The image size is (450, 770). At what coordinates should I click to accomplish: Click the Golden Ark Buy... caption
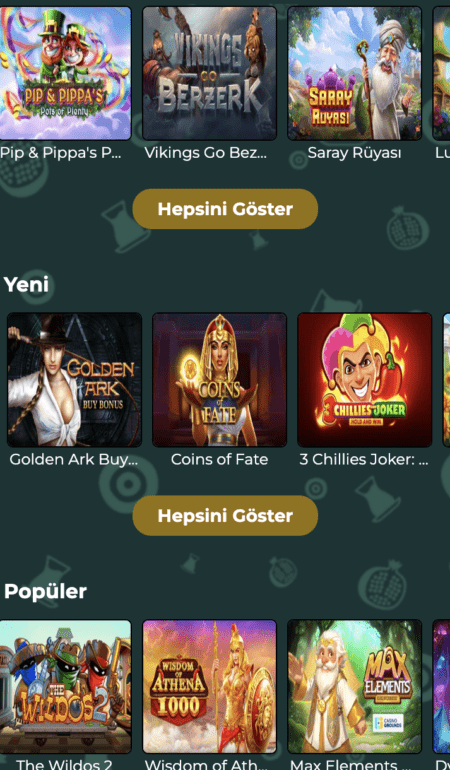point(74,460)
